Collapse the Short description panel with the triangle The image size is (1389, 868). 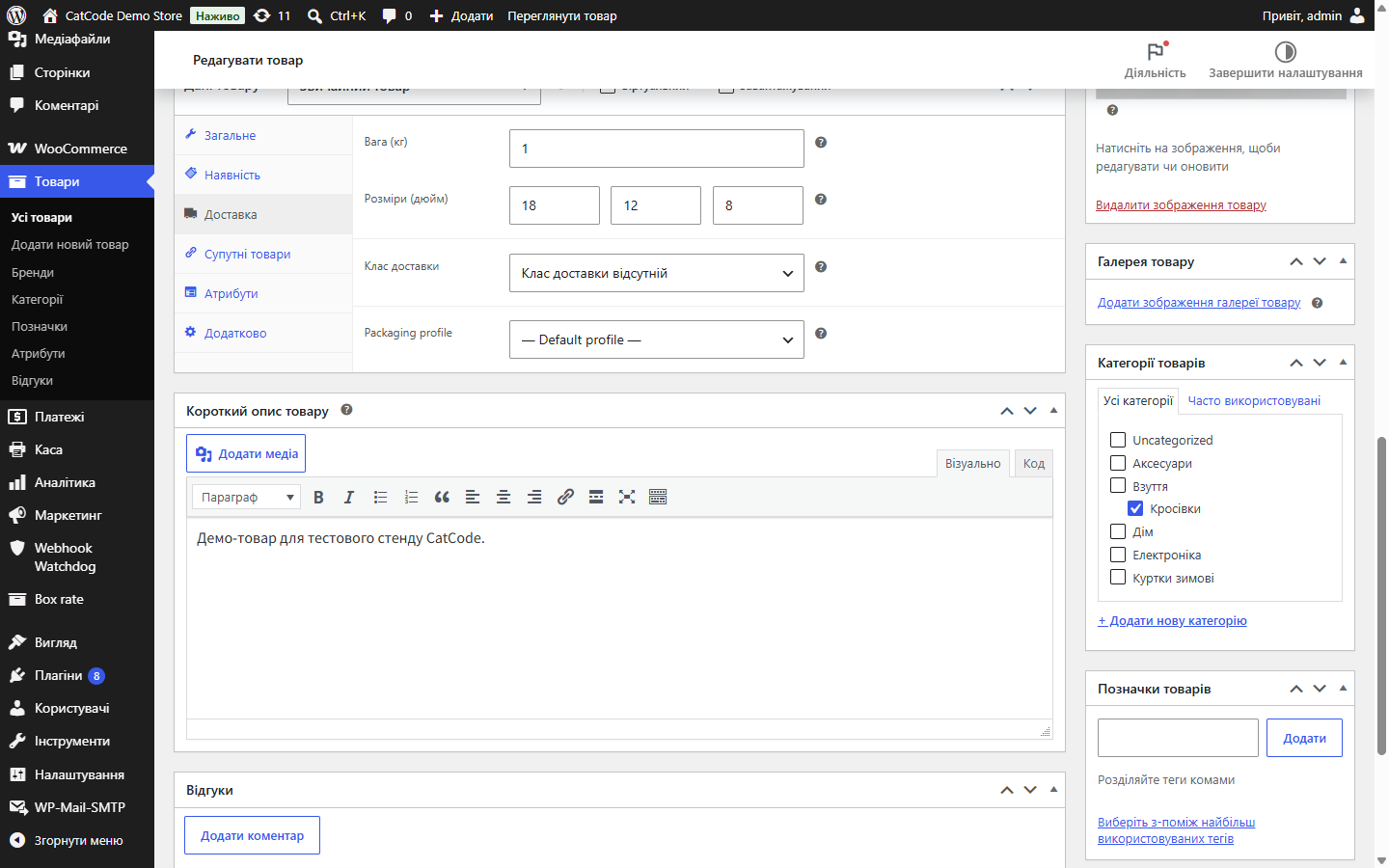point(1053,411)
